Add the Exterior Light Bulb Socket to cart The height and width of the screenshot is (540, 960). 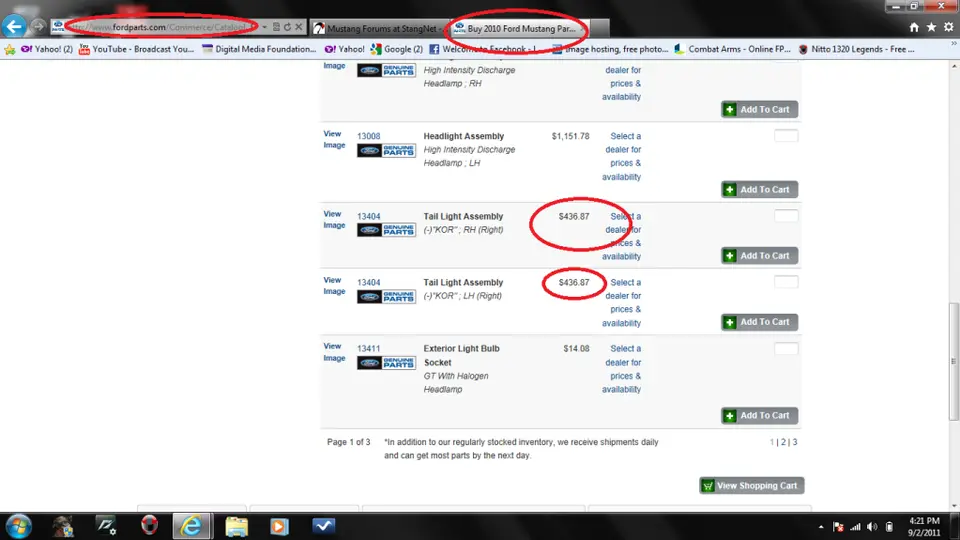(x=759, y=416)
